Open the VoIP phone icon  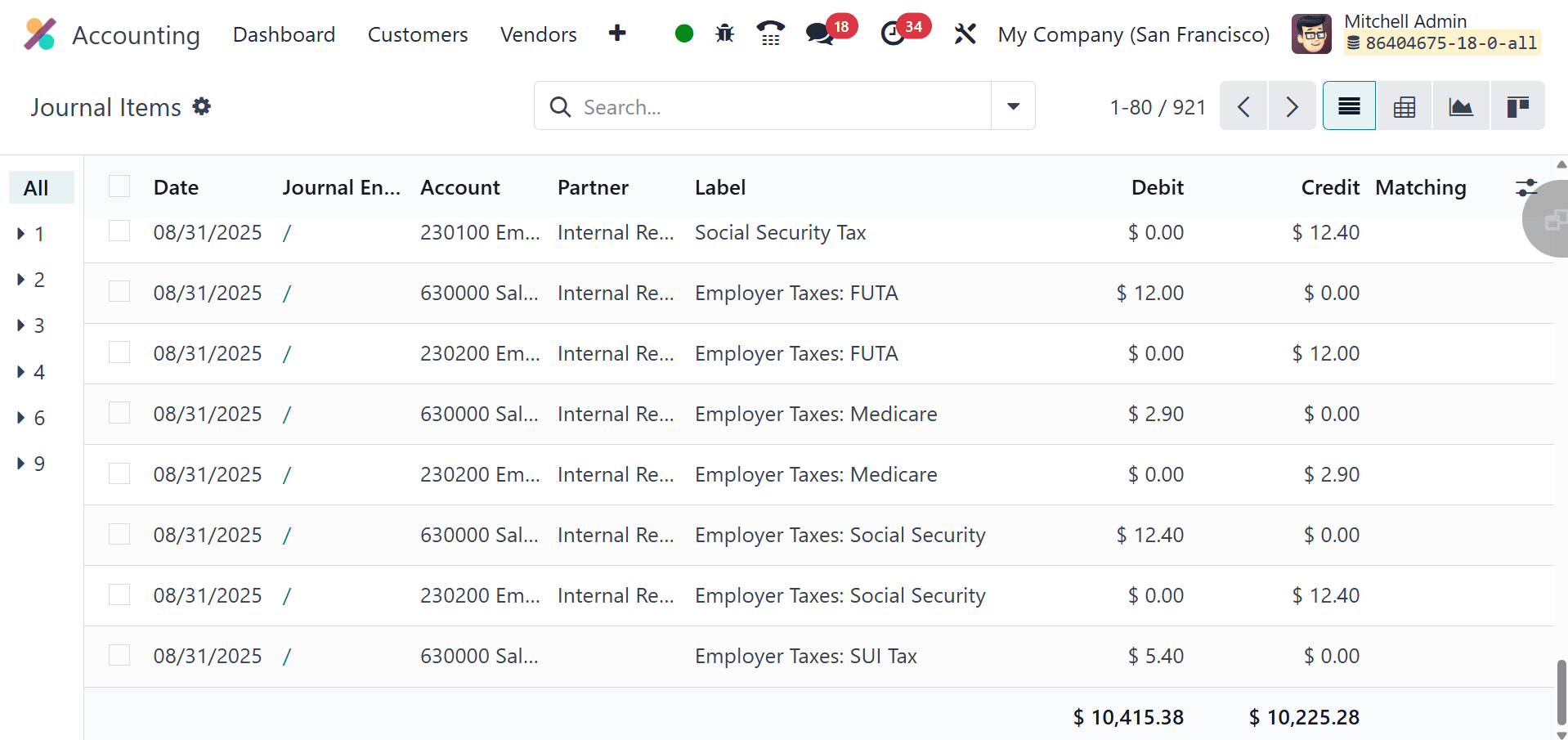coord(770,34)
